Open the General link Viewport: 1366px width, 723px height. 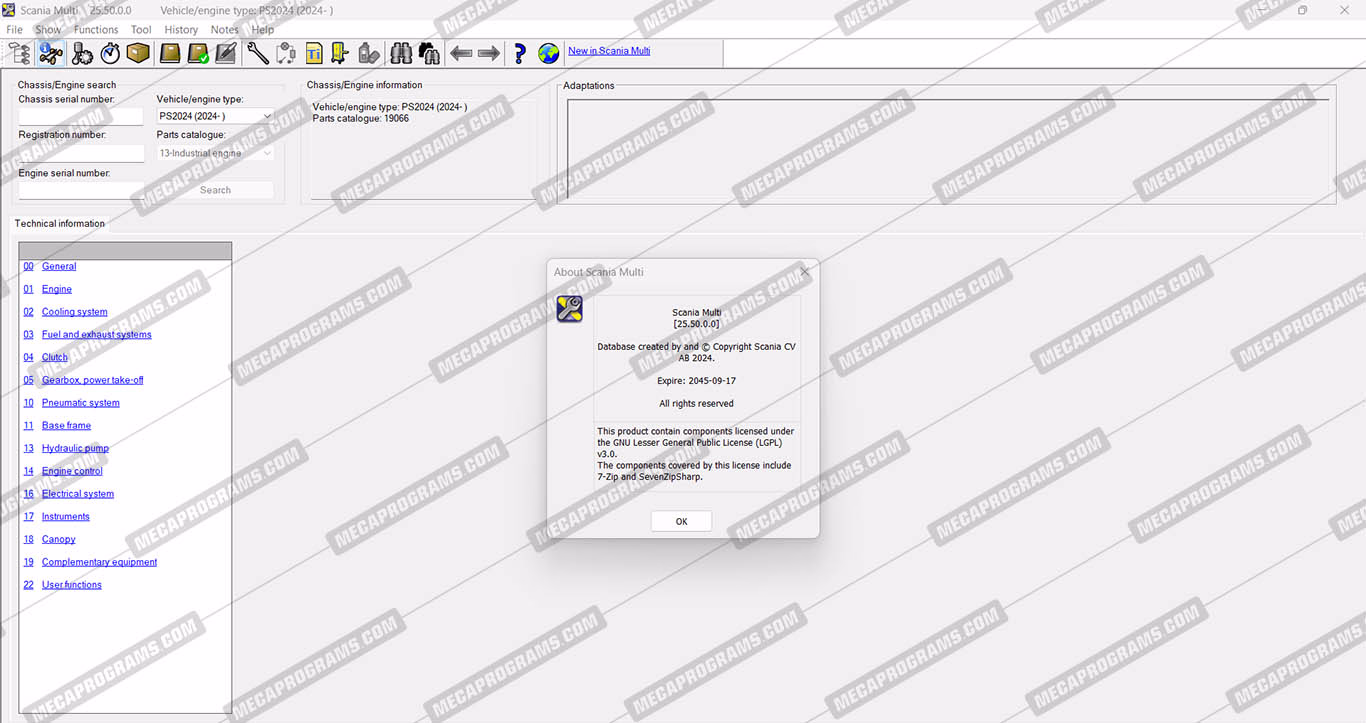click(x=59, y=267)
